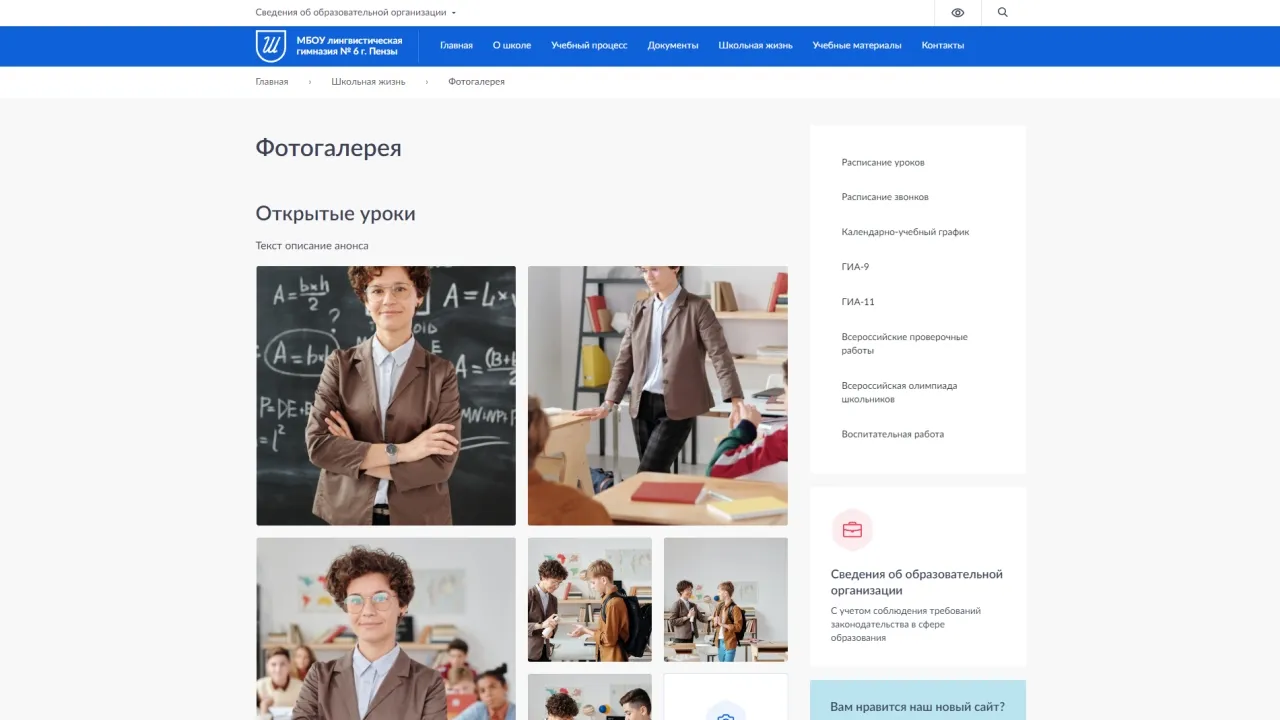Click the 'Открытые уроки' album heading
1280x720 pixels.
click(335, 214)
